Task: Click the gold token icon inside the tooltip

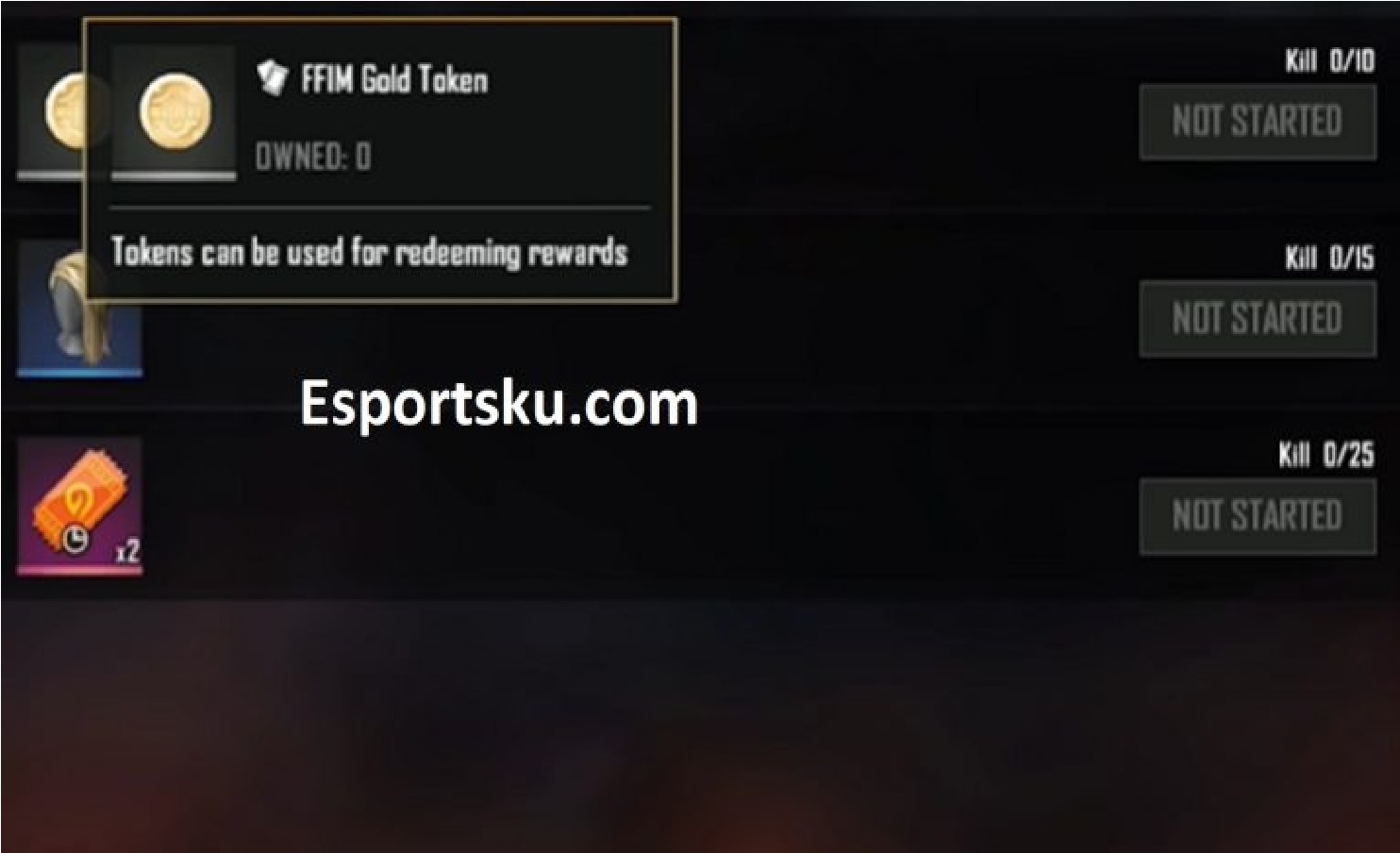Action: point(175,109)
